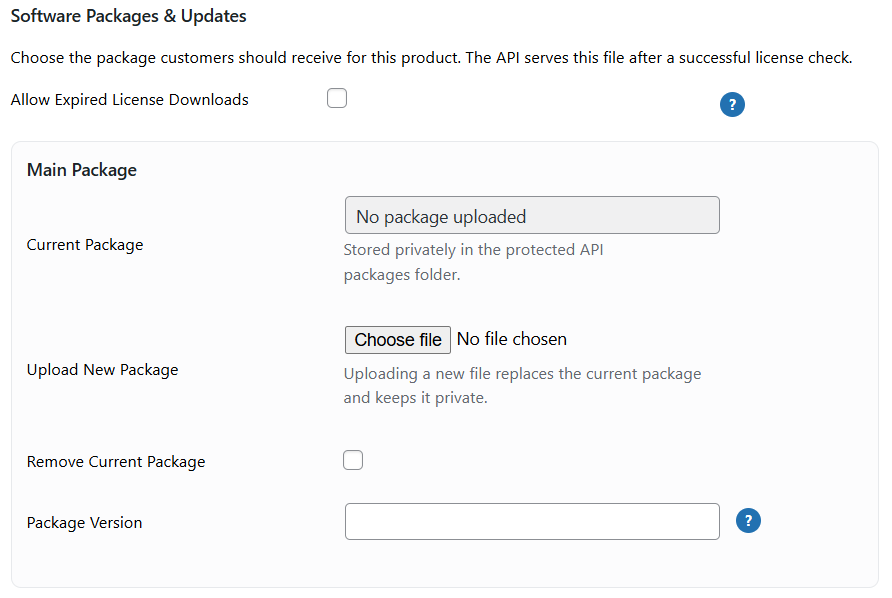The width and height of the screenshot is (892, 598).
Task: Click the 'No package uploaded' field
Action: (x=531, y=215)
